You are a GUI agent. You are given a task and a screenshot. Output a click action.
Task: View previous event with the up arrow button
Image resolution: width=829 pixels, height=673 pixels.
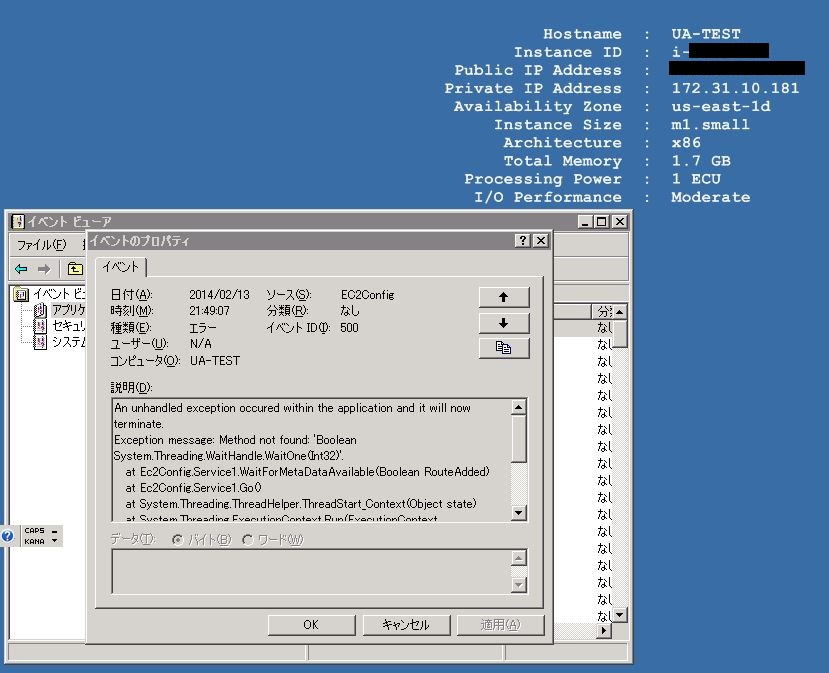(504, 296)
